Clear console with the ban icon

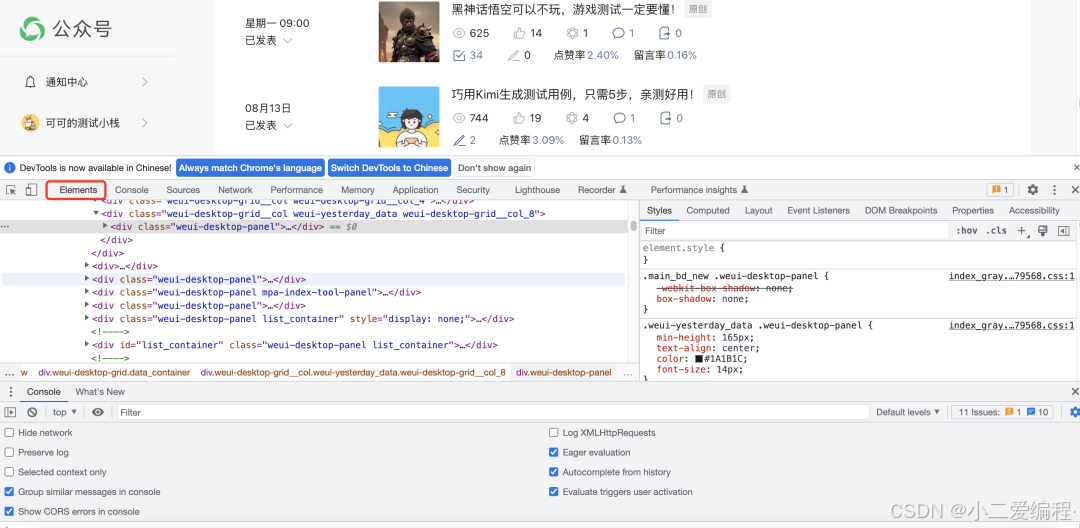[x=32, y=412]
